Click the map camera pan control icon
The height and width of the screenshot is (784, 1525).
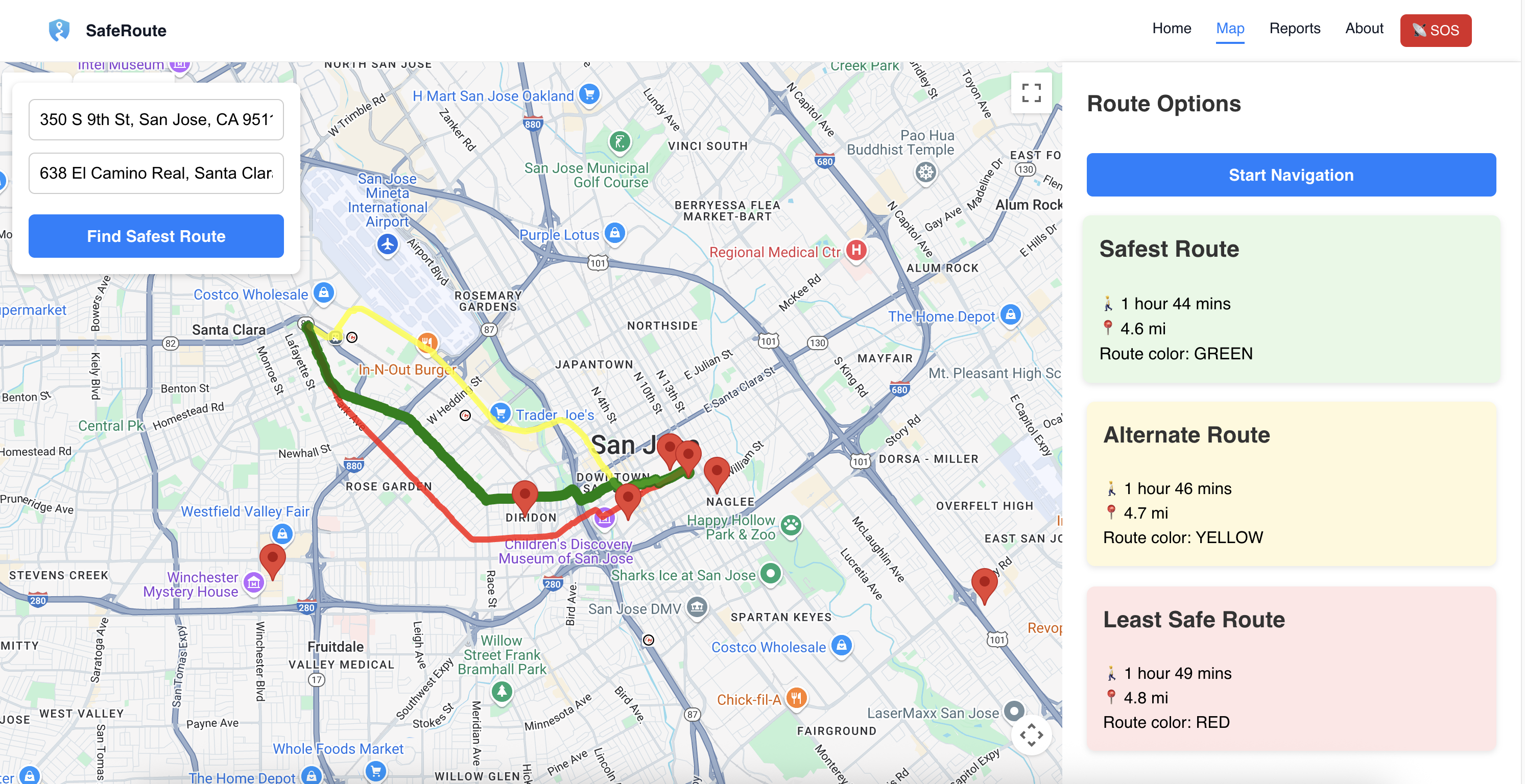pos(1031,735)
